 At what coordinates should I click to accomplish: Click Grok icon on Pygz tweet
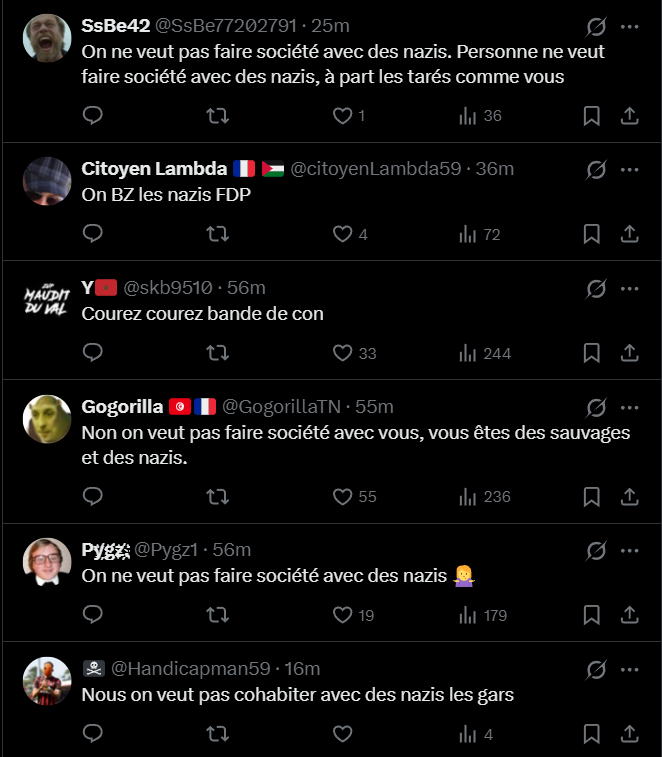click(596, 551)
